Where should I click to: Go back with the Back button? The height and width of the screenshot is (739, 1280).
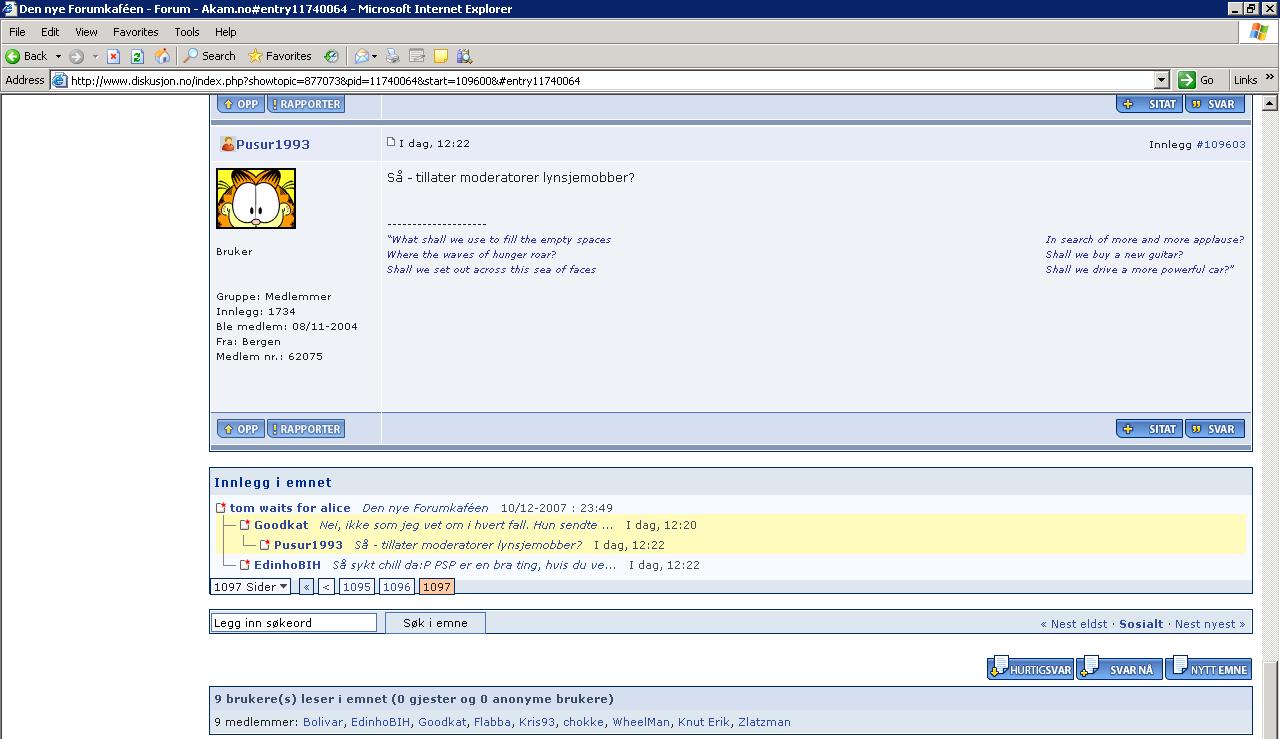click(x=26, y=56)
